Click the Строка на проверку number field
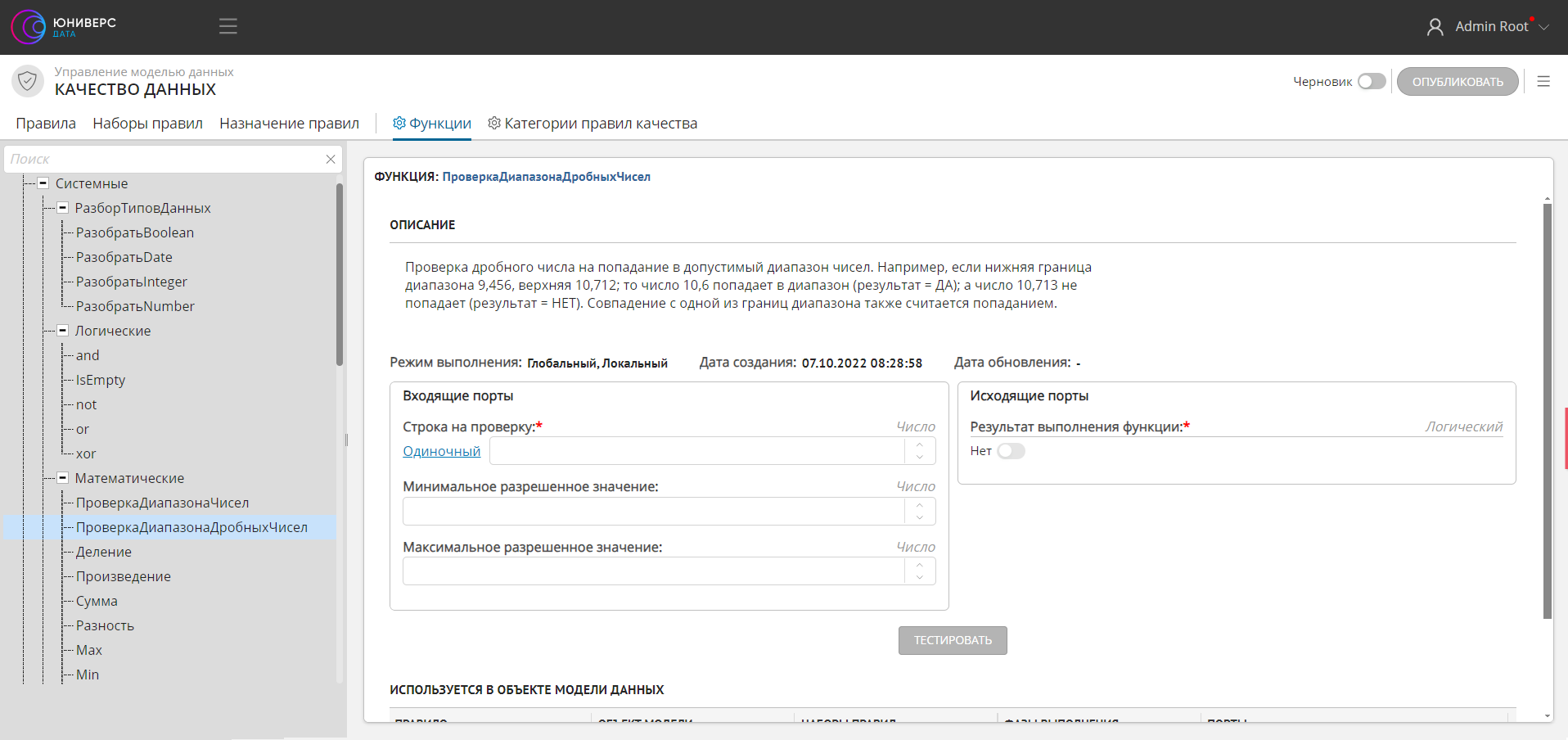Image resolution: width=1568 pixels, height=740 pixels. coord(697,451)
